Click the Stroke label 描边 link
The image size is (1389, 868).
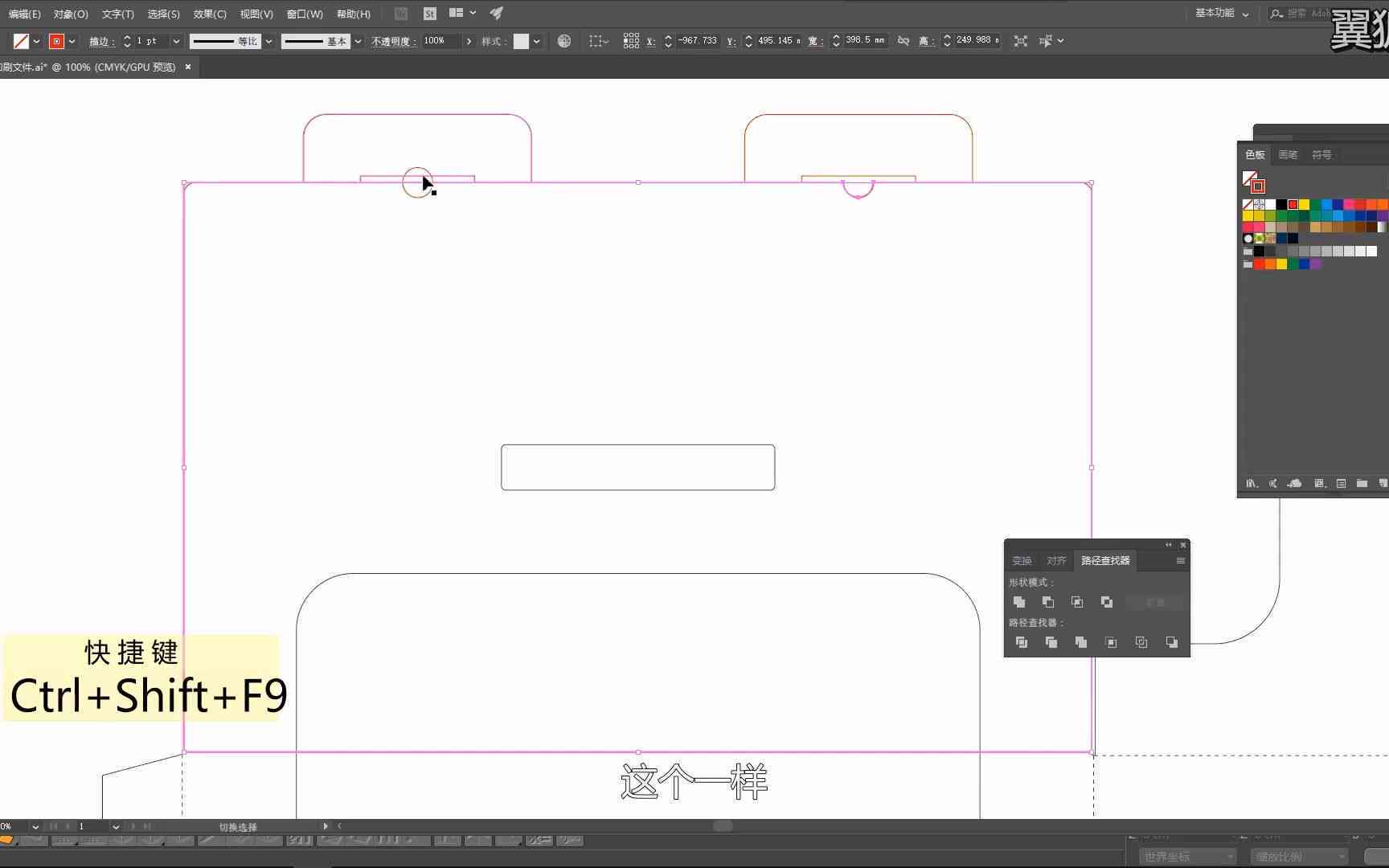(x=101, y=41)
